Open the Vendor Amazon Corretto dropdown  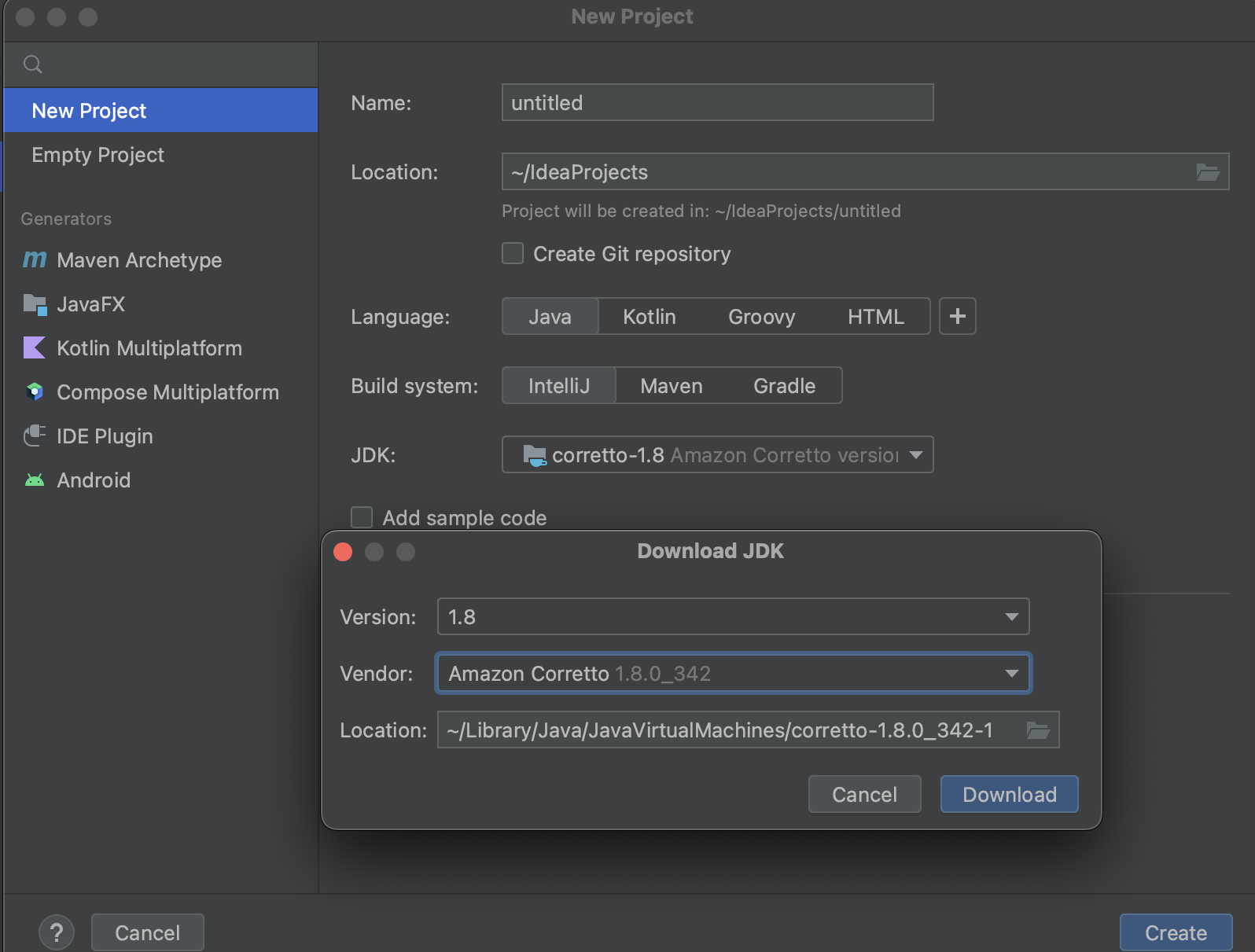pyautogui.click(x=733, y=673)
